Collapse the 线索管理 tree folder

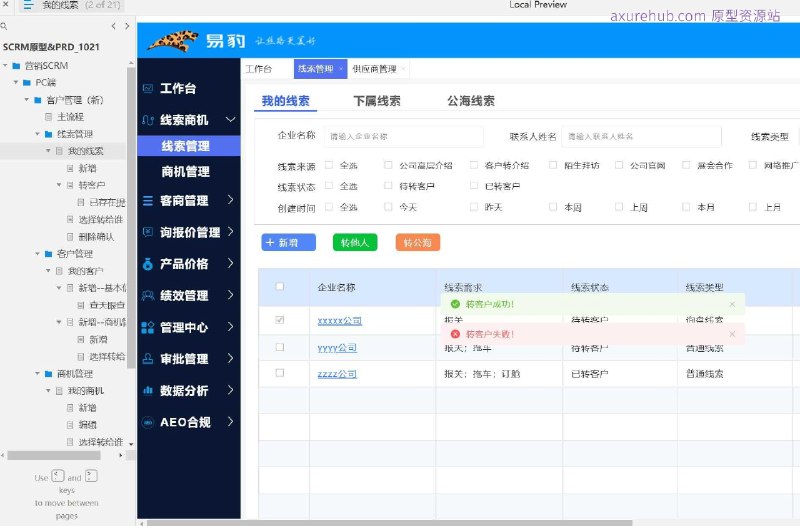click(37, 134)
